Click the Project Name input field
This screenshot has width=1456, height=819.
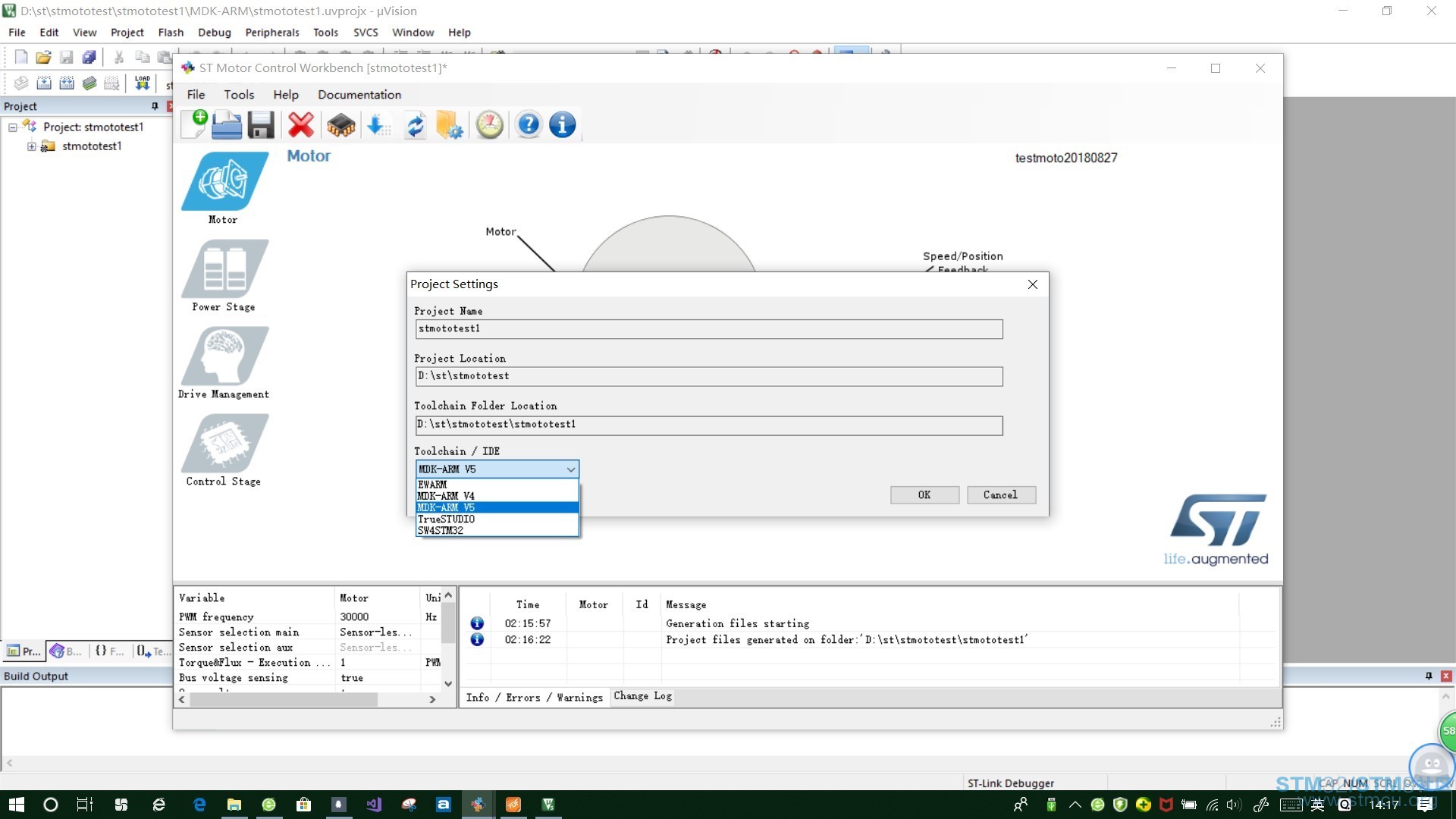pos(709,329)
